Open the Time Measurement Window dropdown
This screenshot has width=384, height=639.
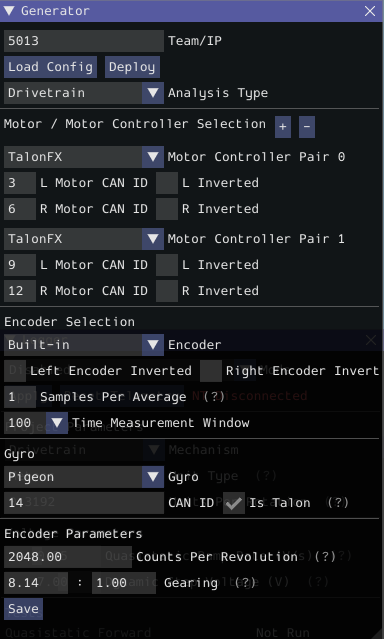coord(36,423)
